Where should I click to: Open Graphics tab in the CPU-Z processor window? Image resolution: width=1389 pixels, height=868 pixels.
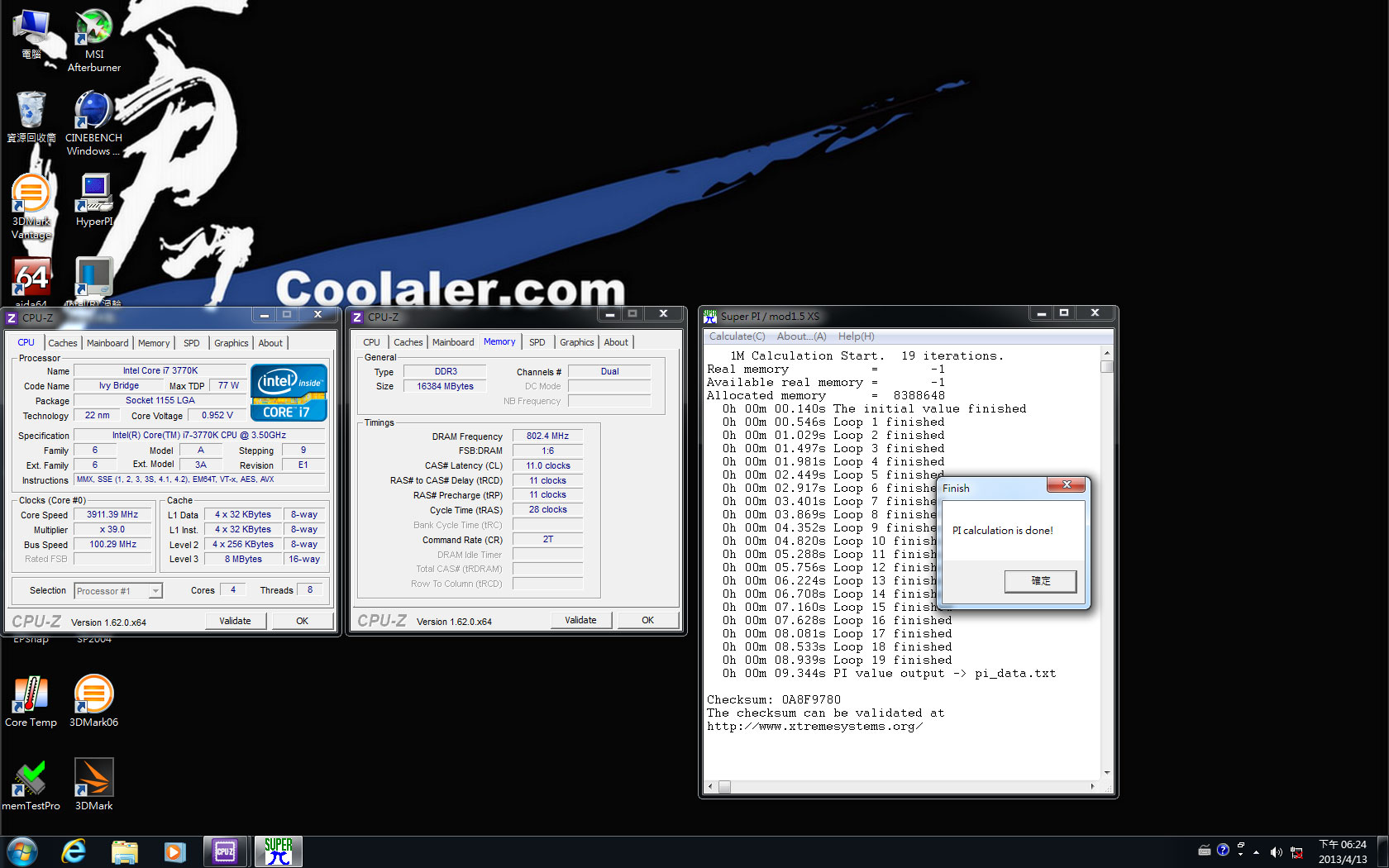click(231, 343)
